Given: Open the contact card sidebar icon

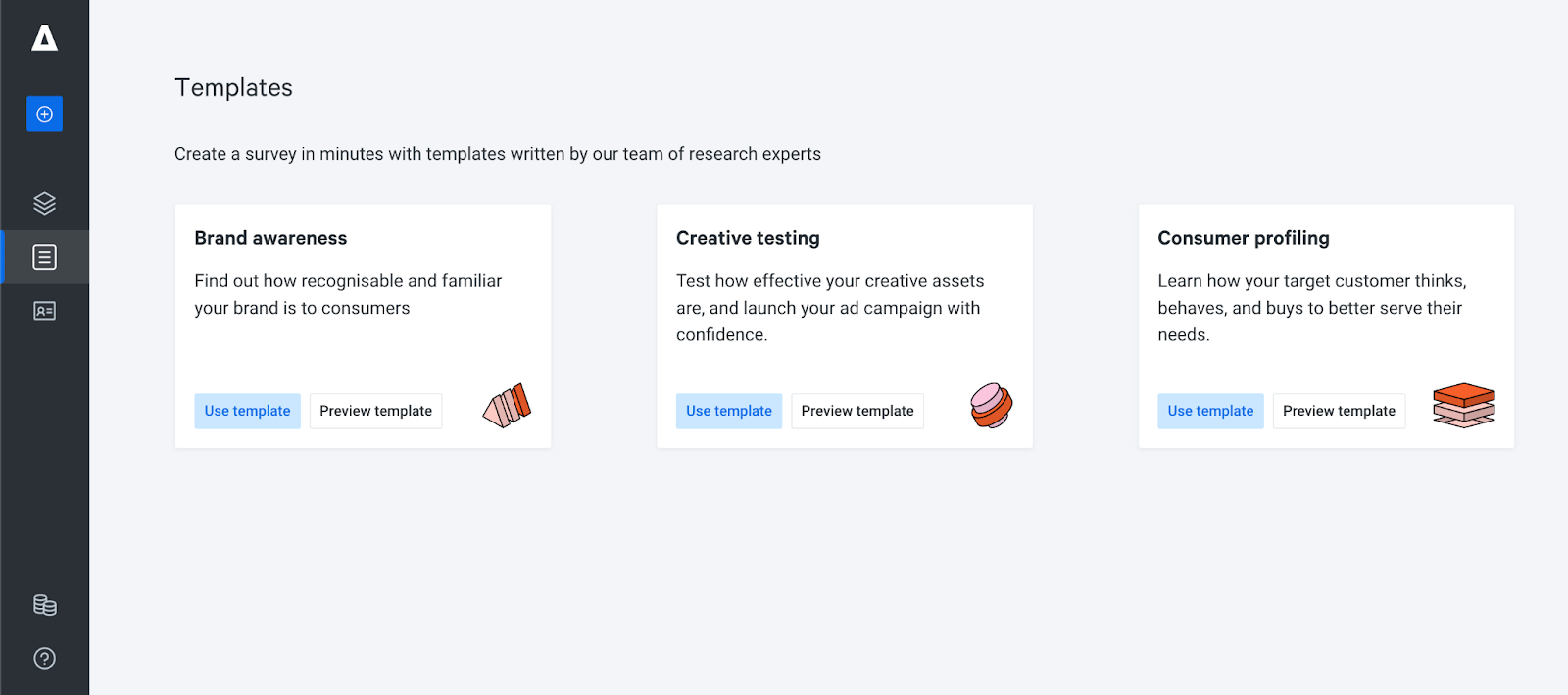Looking at the screenshot, I should pyautogui.click(x=44, y=311).
